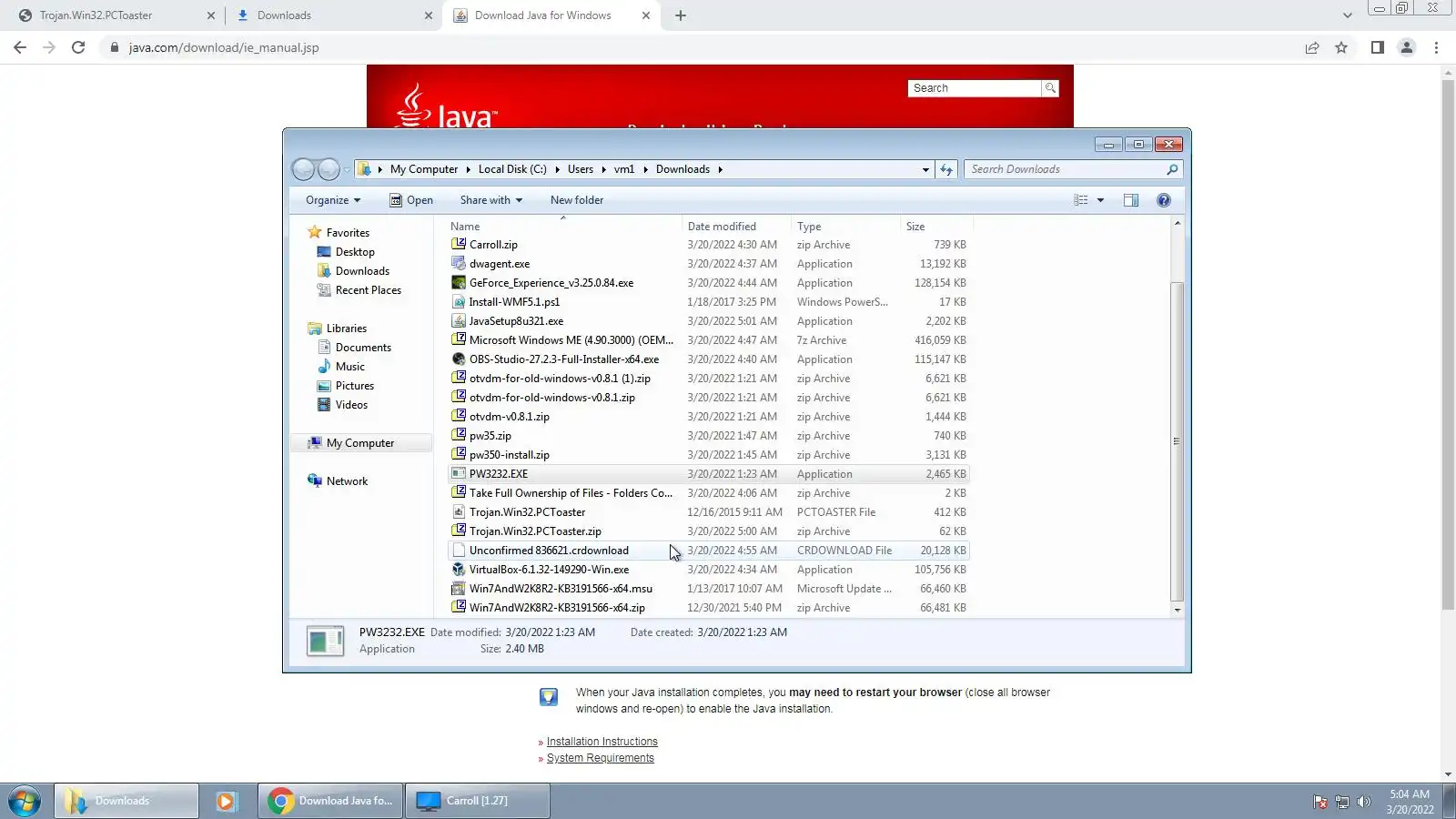1456x819 pixels.
Task: Click the VirtualBox installer icon
Action: tap(459, 569)
